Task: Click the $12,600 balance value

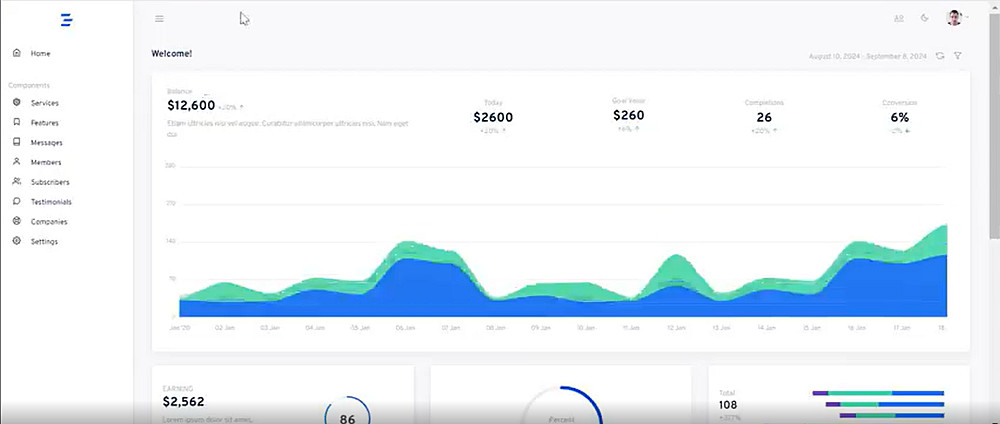Action: click(191, 105)
